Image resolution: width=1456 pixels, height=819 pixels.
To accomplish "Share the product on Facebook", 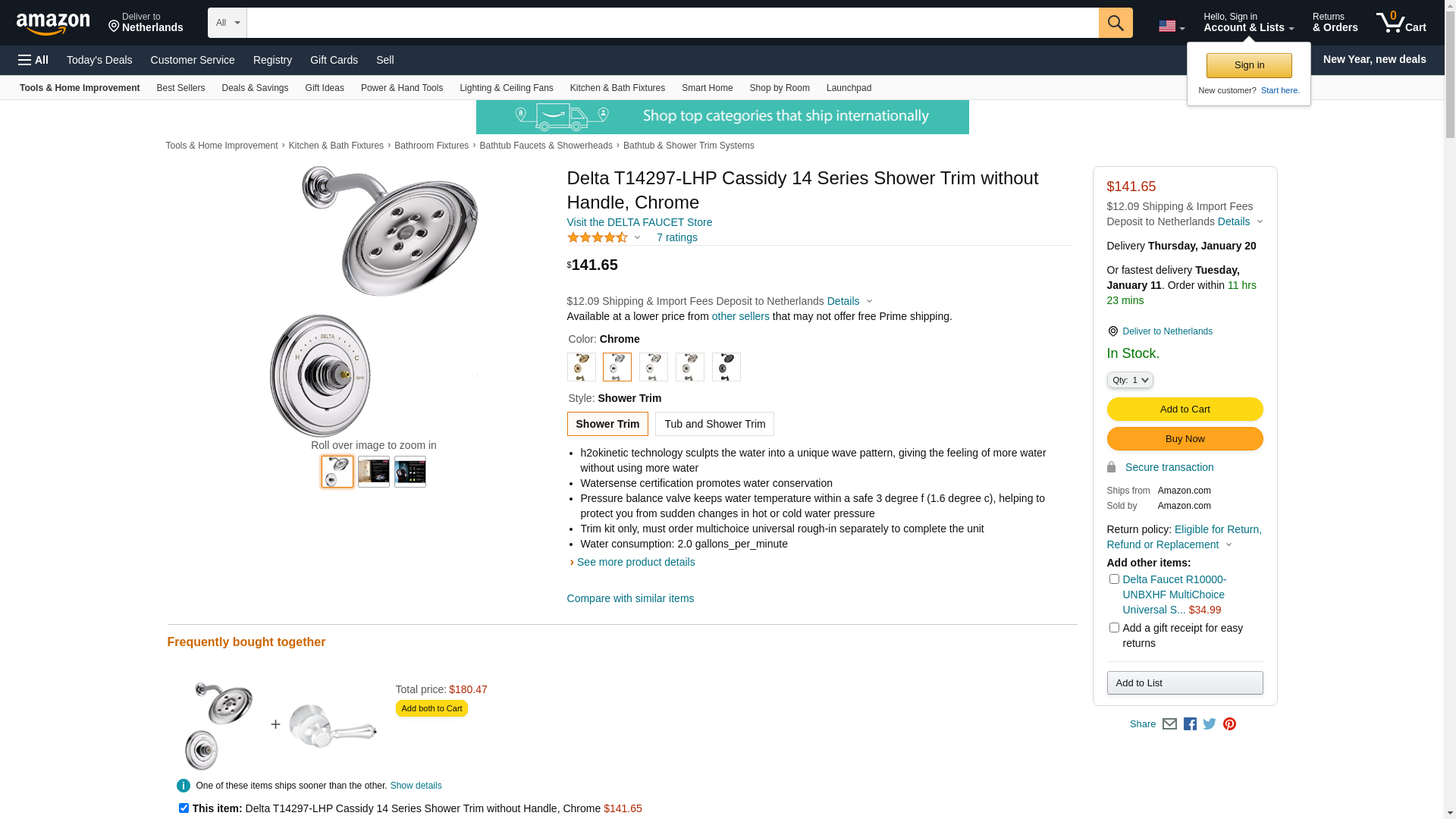I will click(x=1190, y=724).
